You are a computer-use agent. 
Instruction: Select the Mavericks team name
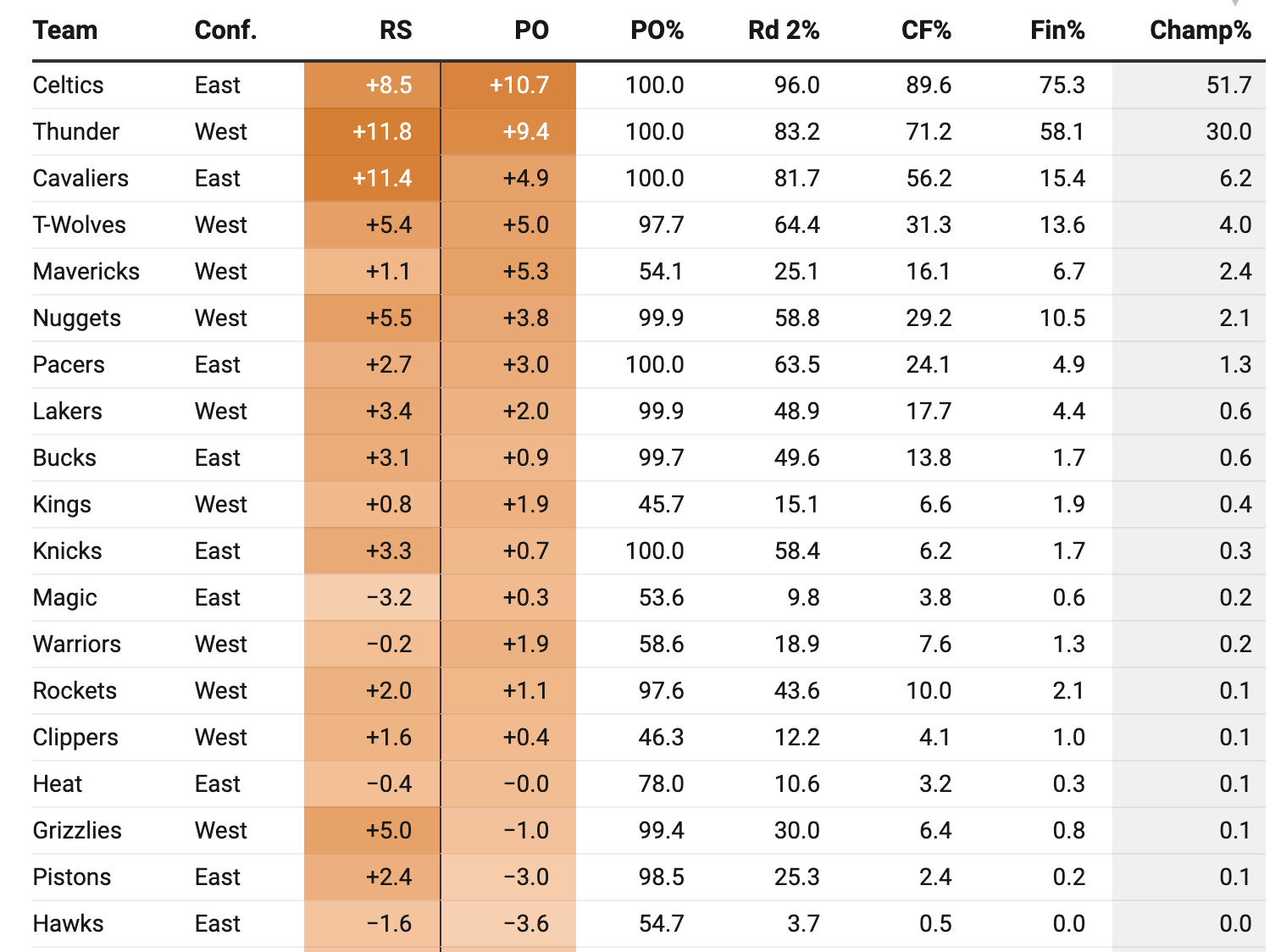86,272
